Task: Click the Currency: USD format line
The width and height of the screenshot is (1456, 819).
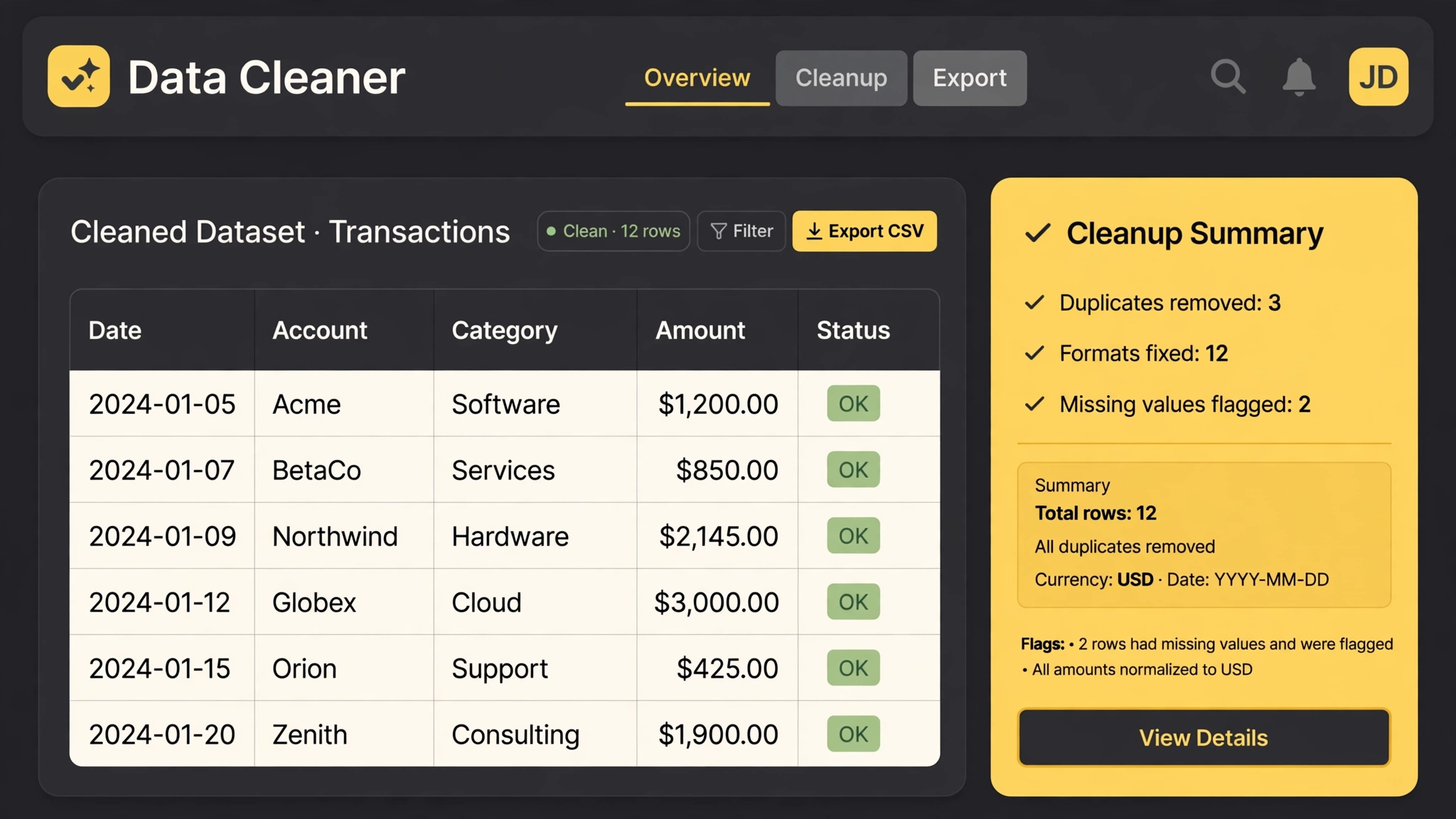Action: point(1182,579)
